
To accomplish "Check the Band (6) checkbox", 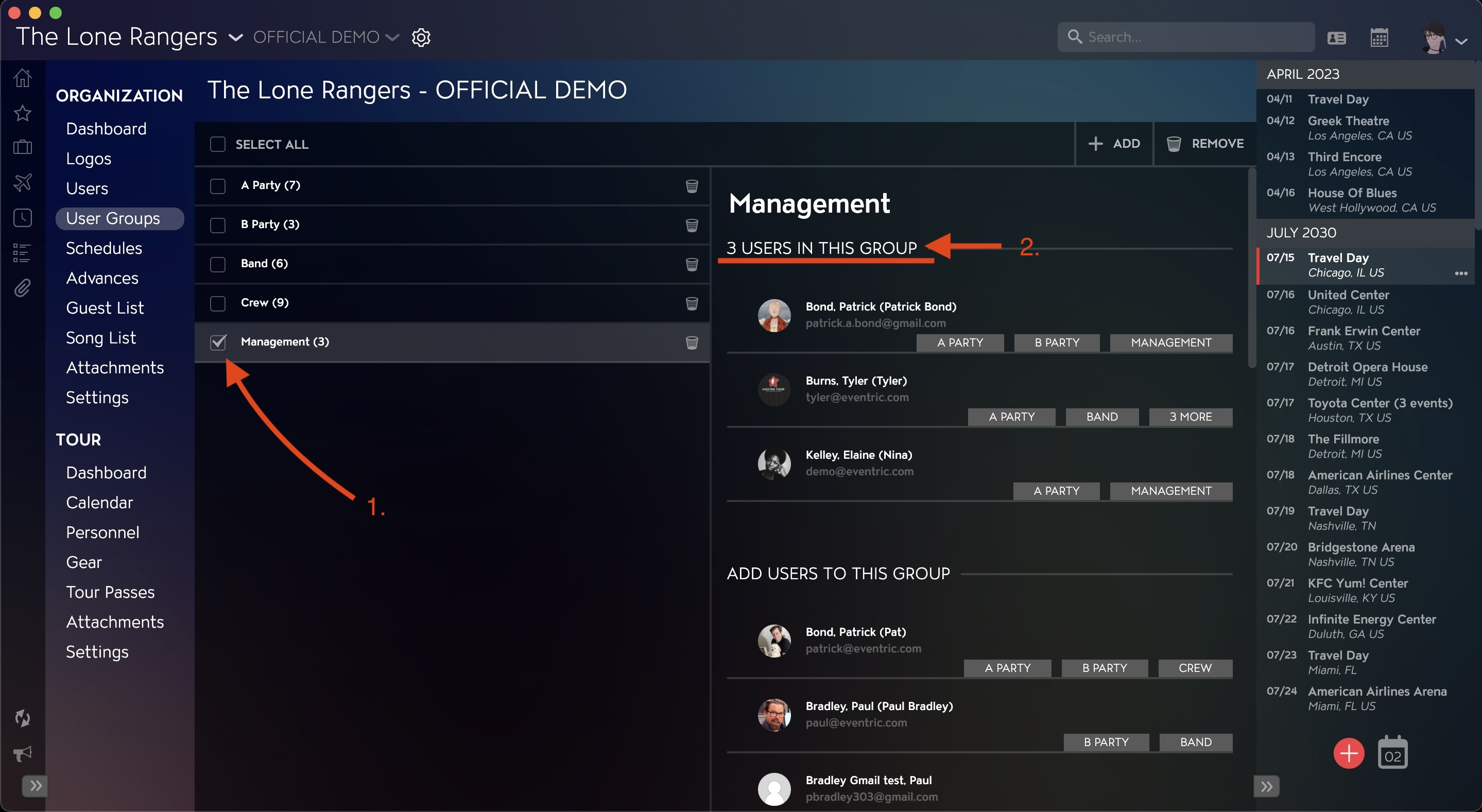I will tap(217, 264).
